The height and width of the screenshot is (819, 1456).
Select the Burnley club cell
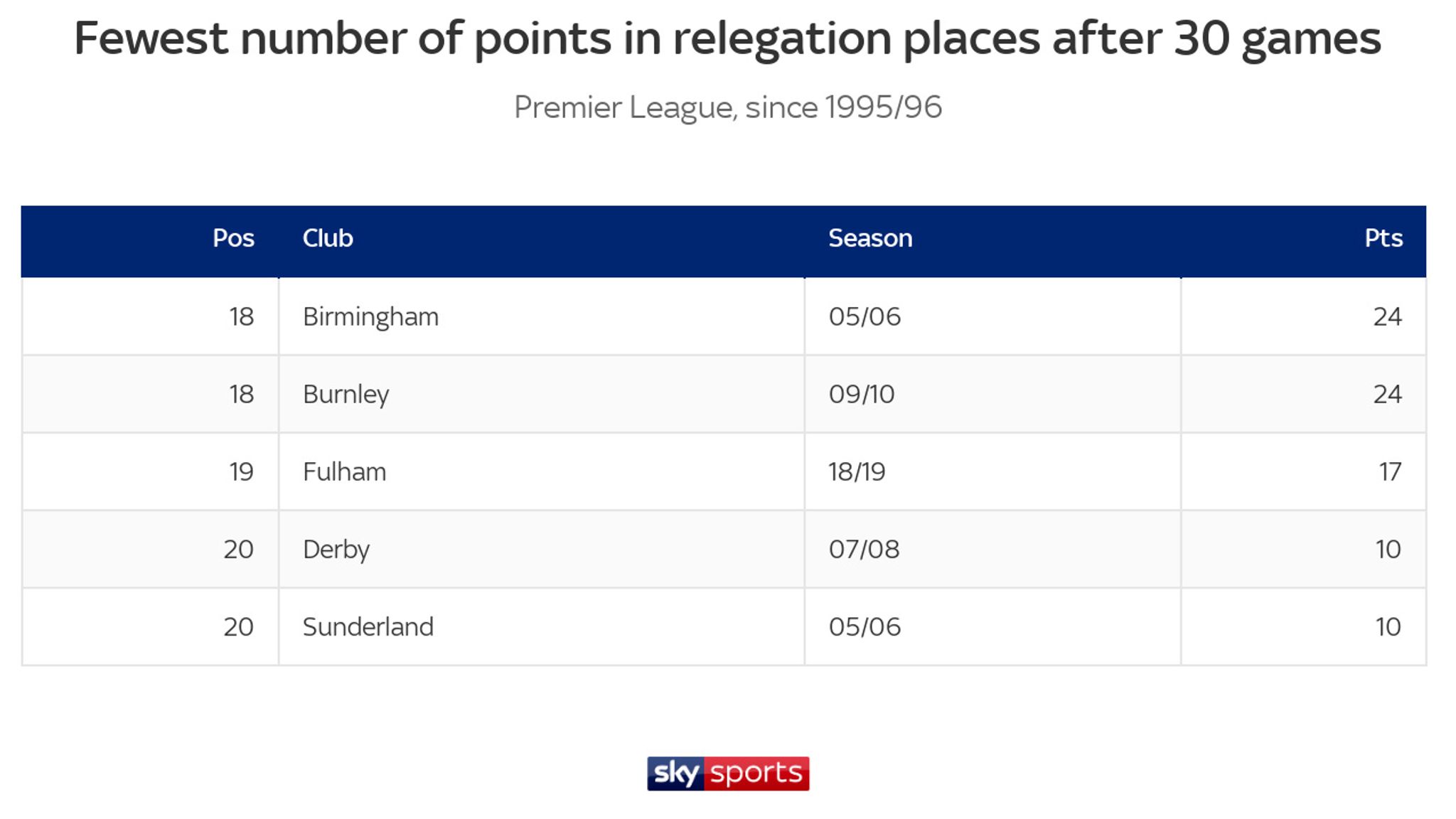346,395
